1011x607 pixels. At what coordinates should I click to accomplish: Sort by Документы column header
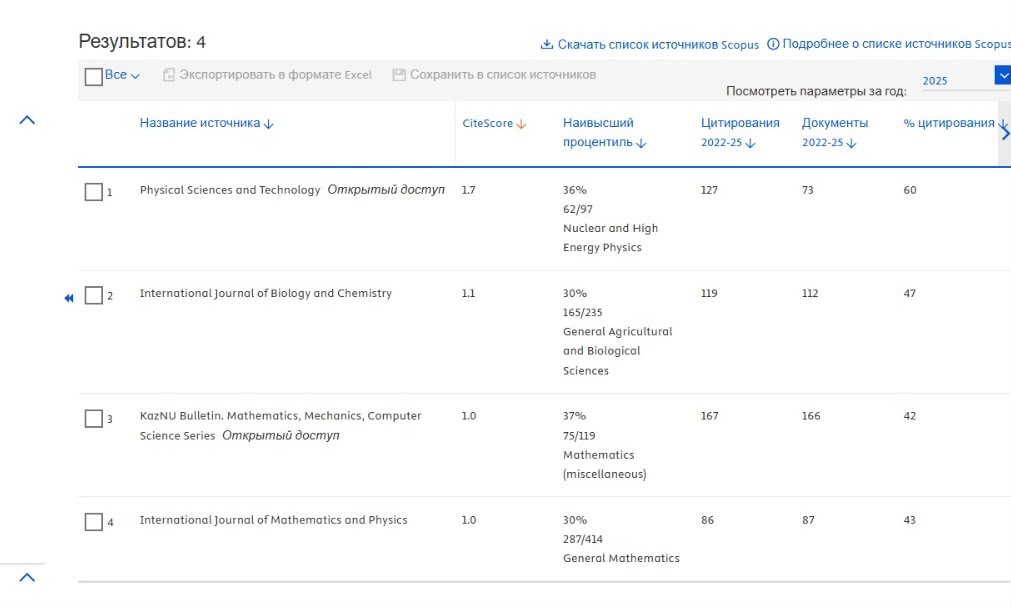pos(835,123)
